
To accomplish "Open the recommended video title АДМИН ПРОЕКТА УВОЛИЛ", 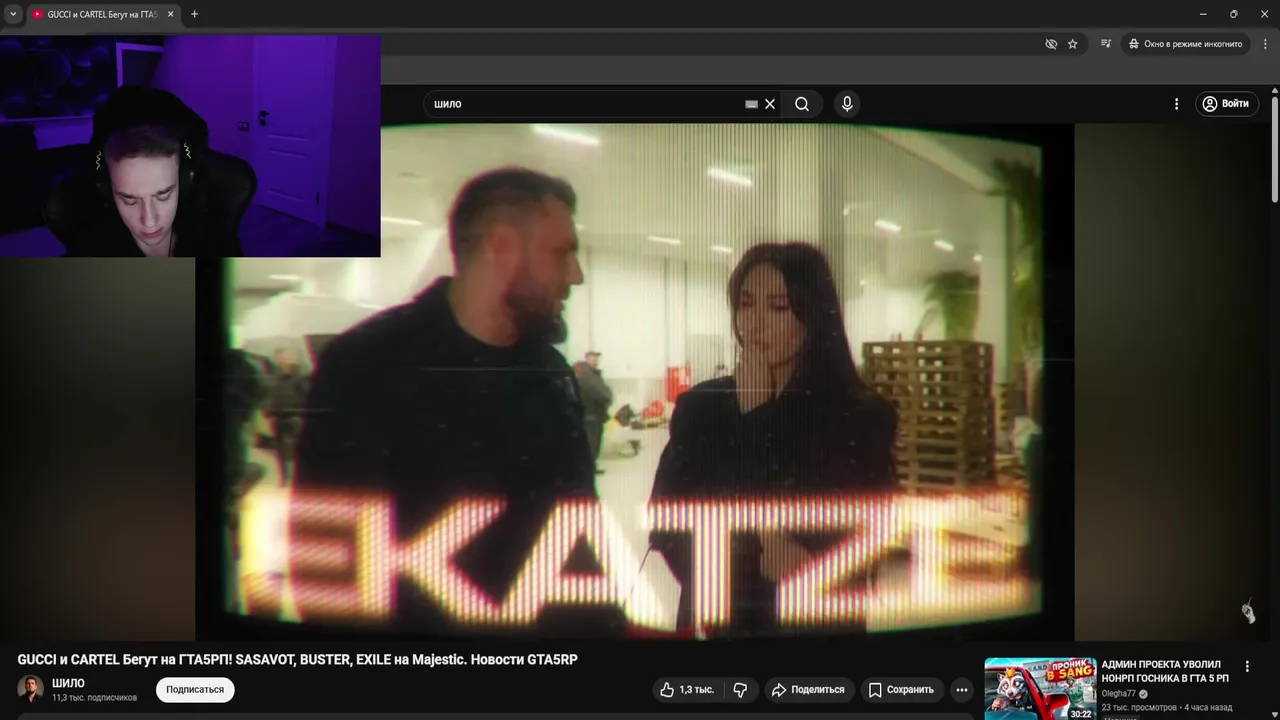I will pos(1165,671).
